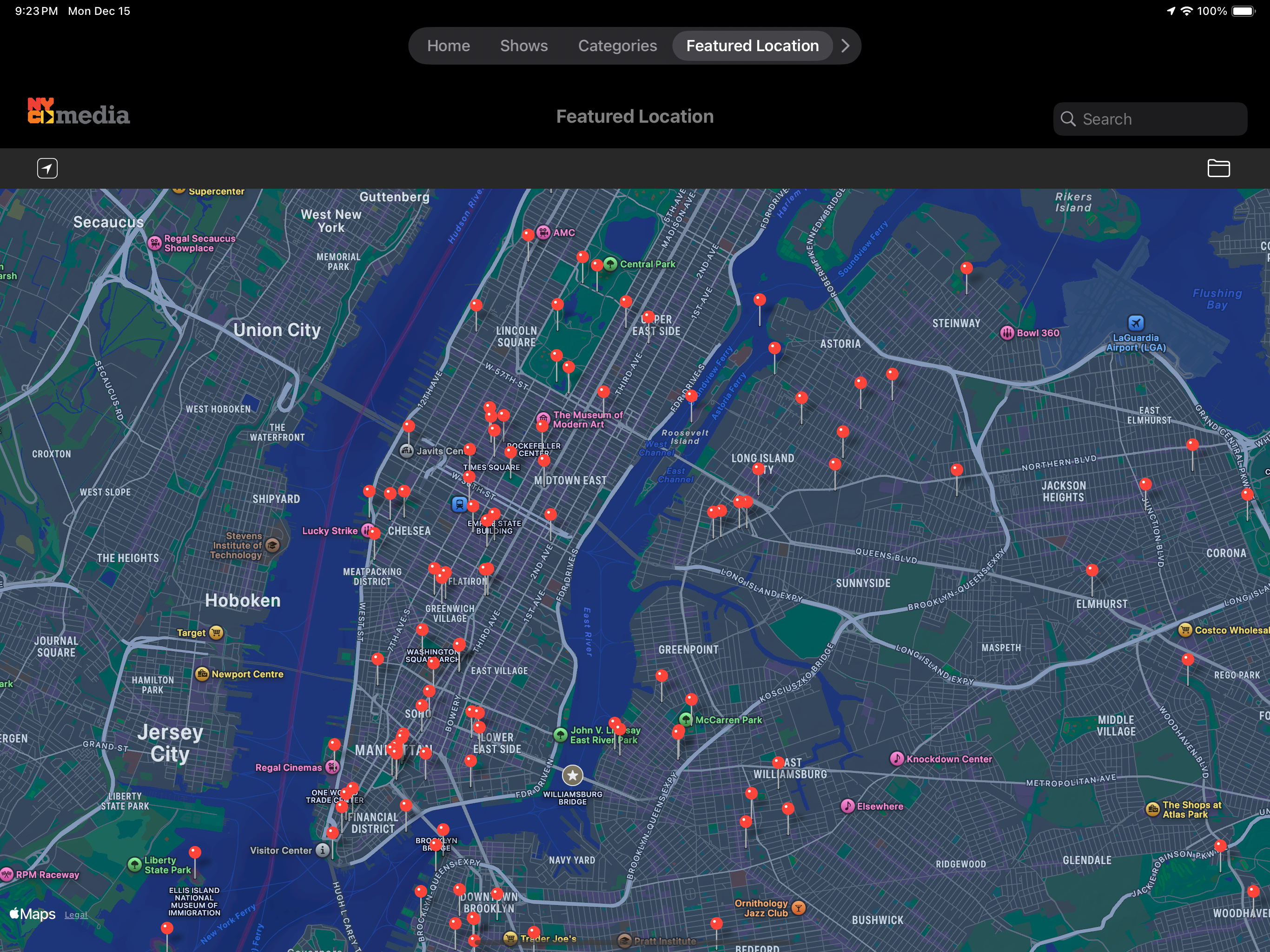Tap the red pin at Javits Center
This screenshot has height=952, width=1270.
coord(409,426)
